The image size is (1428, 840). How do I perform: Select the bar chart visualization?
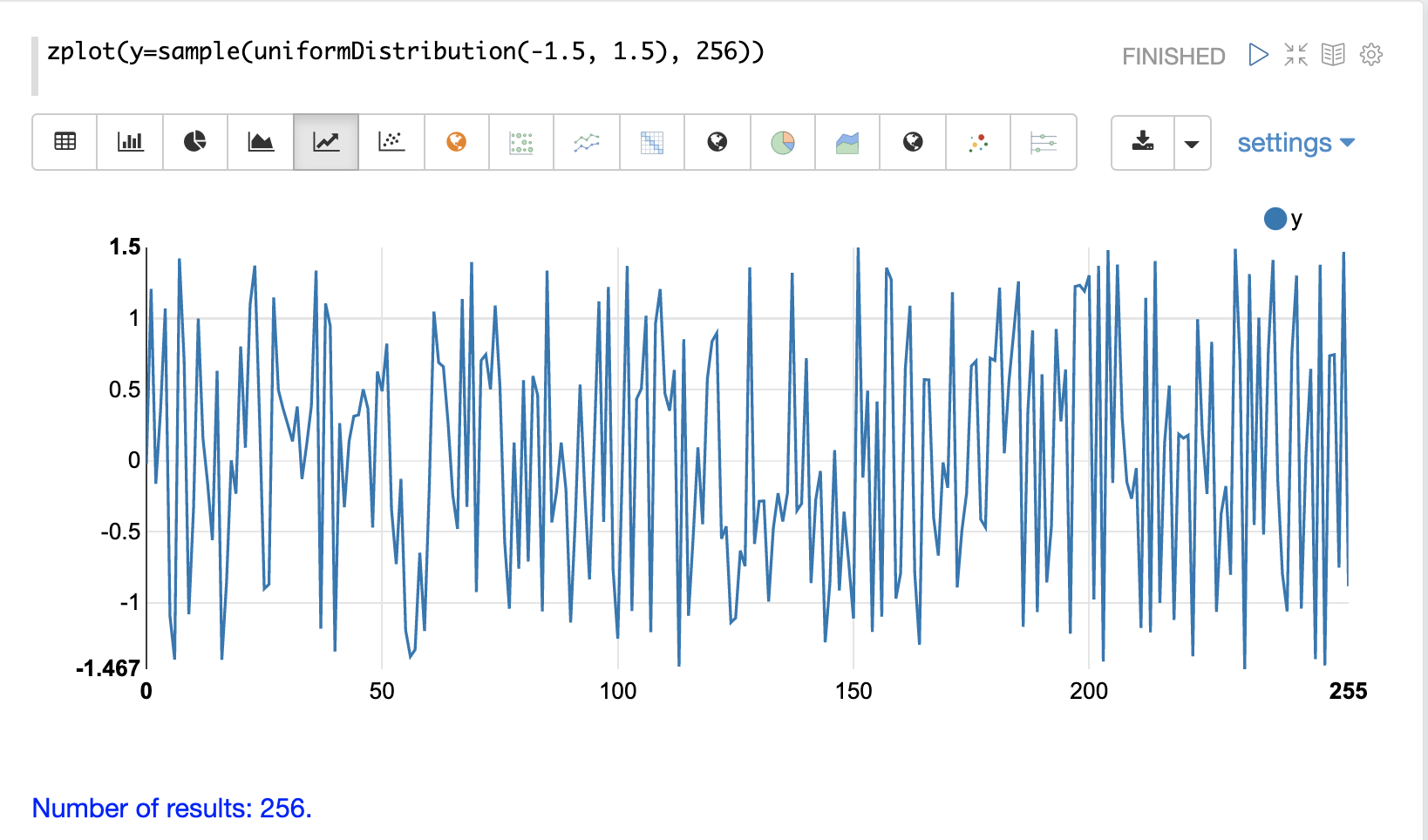click(x=130, y=142)
